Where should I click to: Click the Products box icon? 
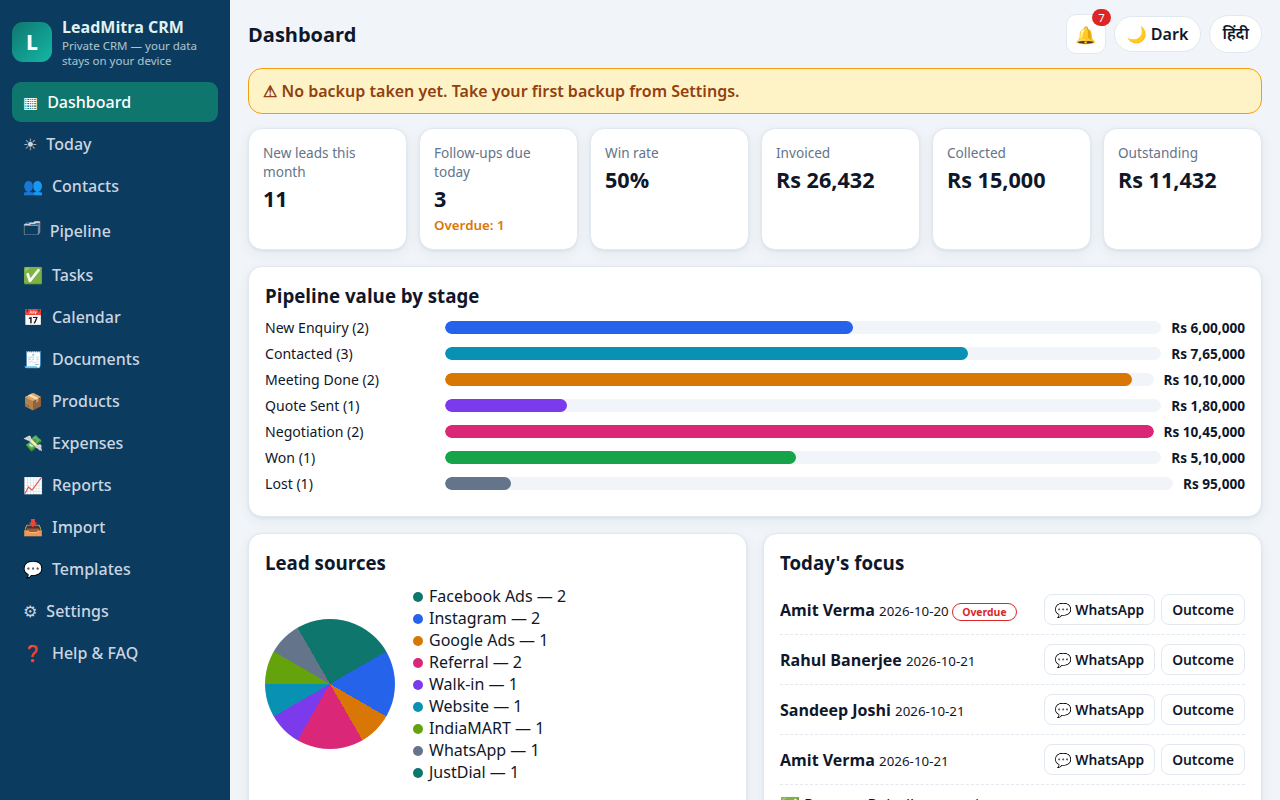[33, 401]
